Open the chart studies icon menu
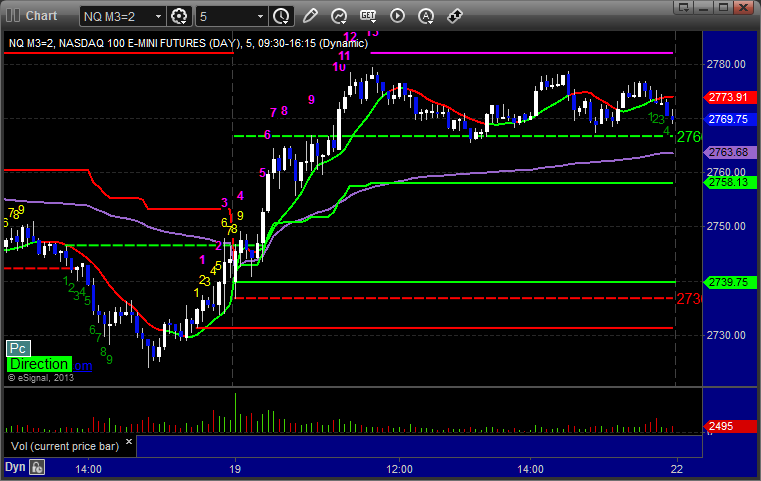The width and height of the screenshot is (761, 481). (339, 16)
